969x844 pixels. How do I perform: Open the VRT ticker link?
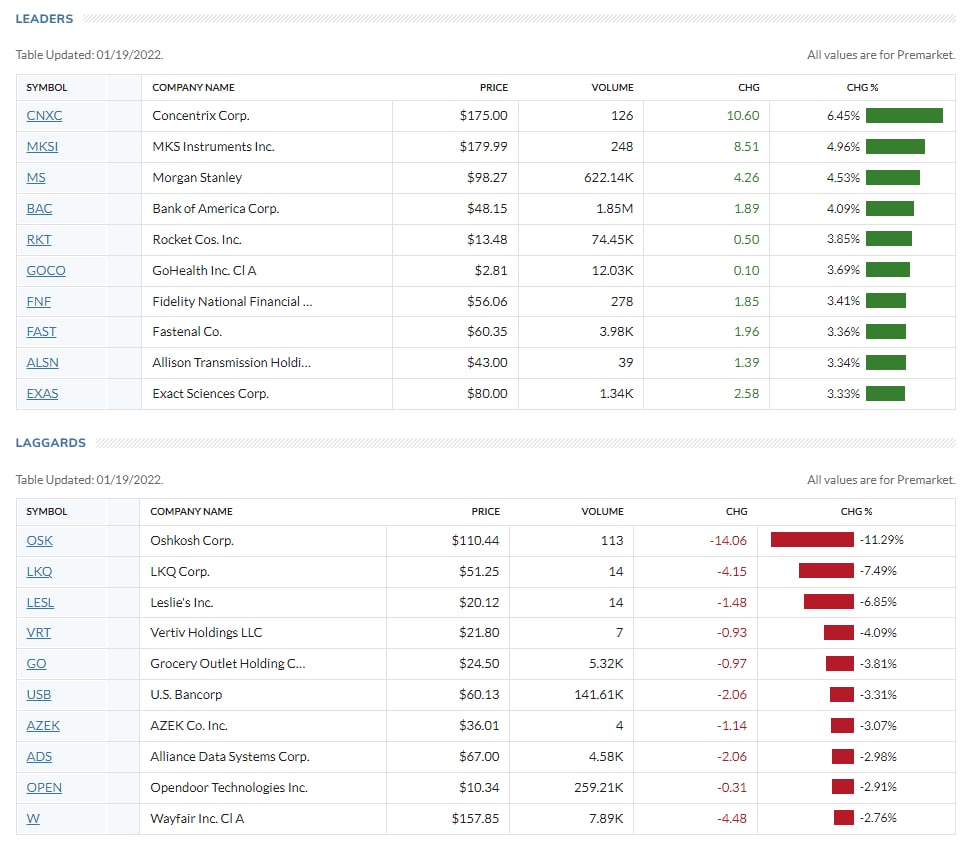38,633
